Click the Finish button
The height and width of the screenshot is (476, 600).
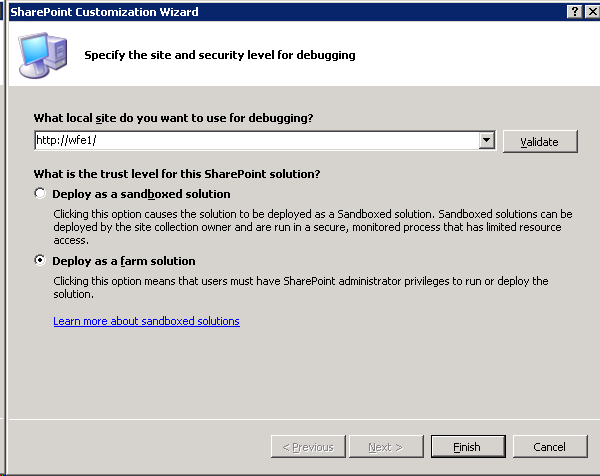[468, 446]
